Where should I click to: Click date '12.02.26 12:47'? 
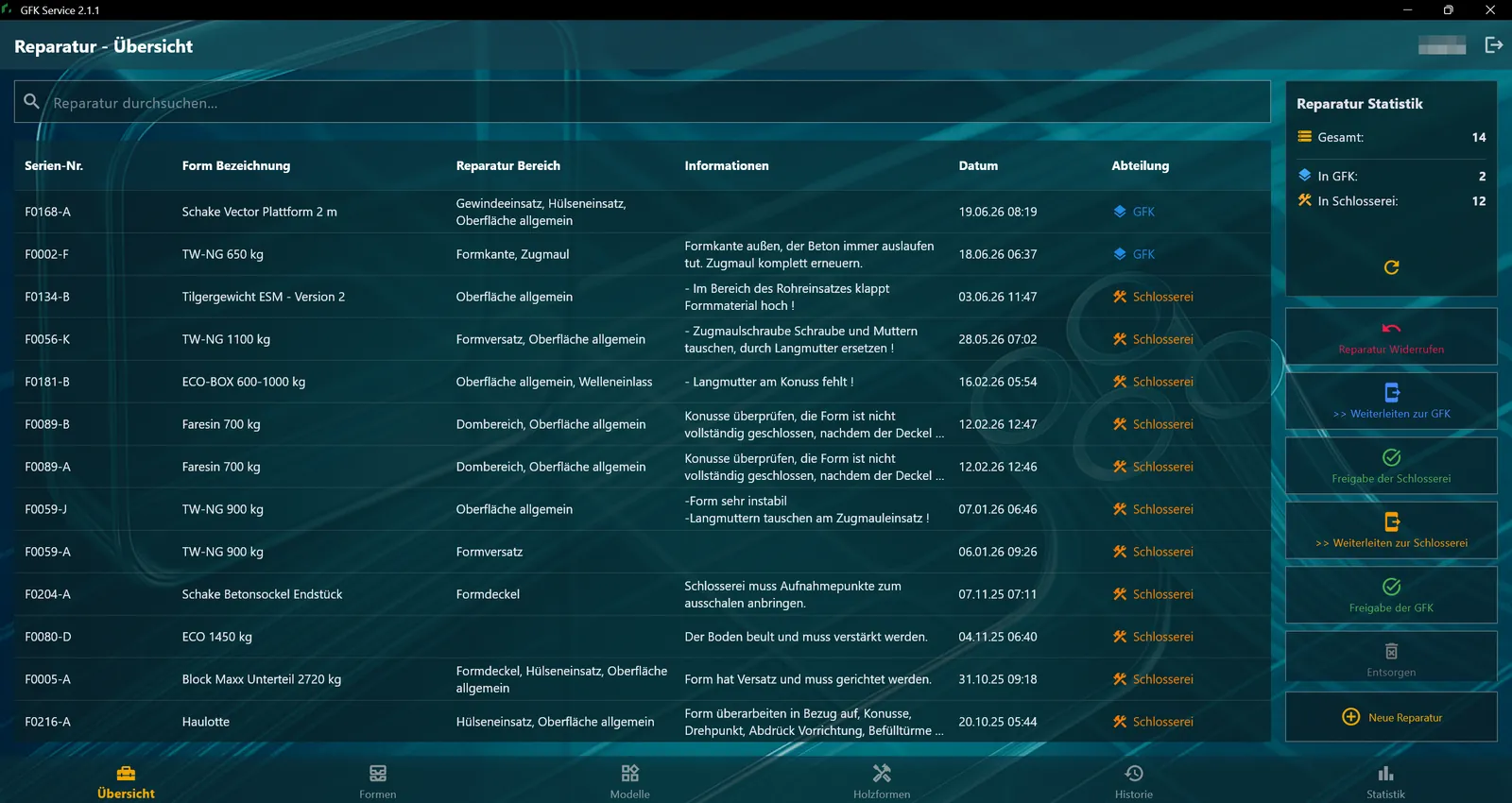998,424
